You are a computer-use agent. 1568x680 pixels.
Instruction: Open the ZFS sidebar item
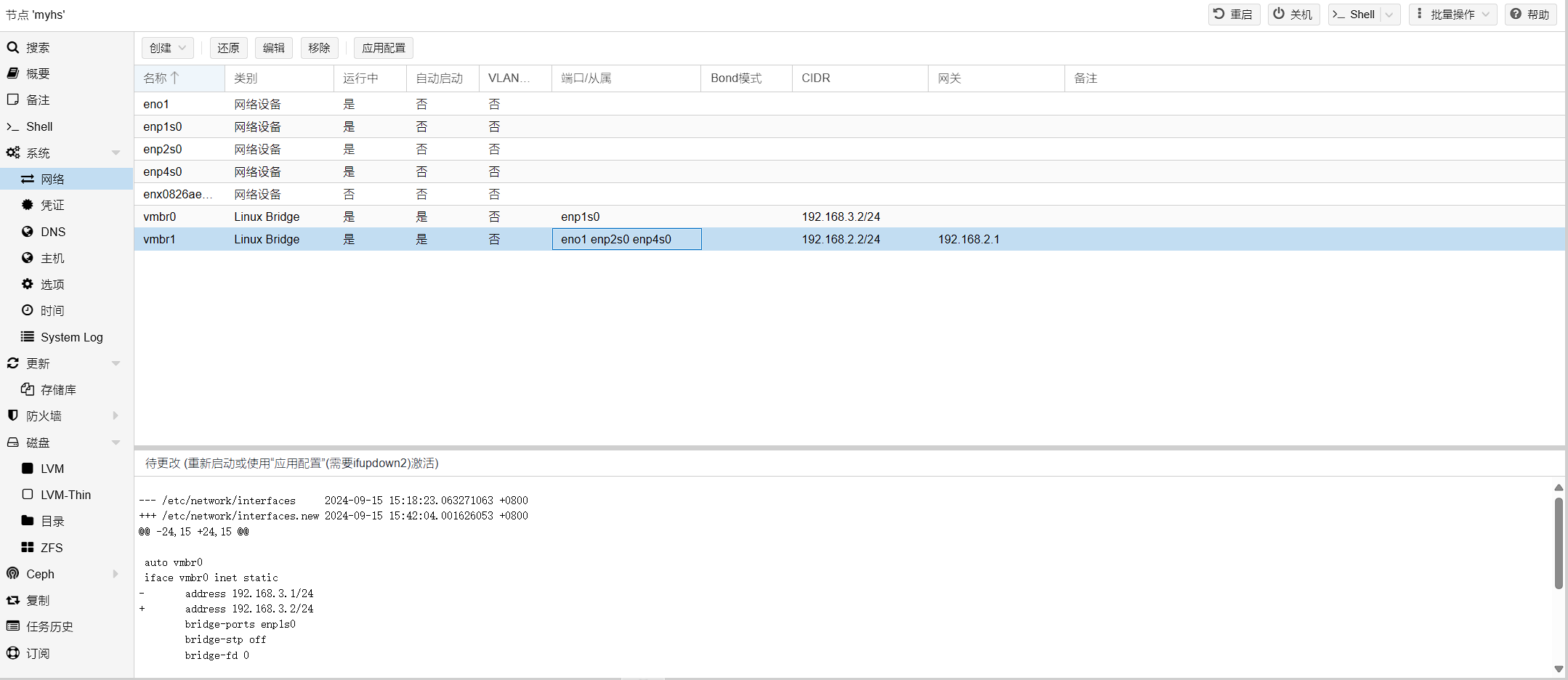(67, 548)
